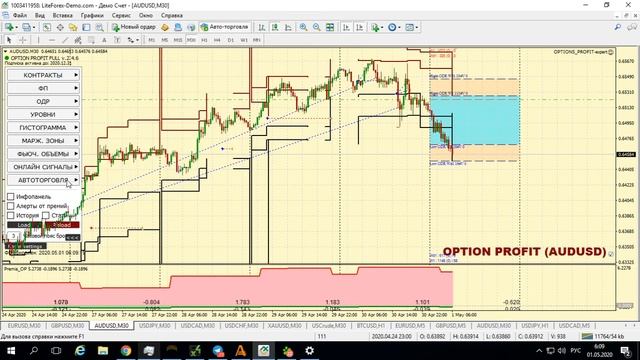
Task: Select the trendline drawing tool
Action: (65, 40)
